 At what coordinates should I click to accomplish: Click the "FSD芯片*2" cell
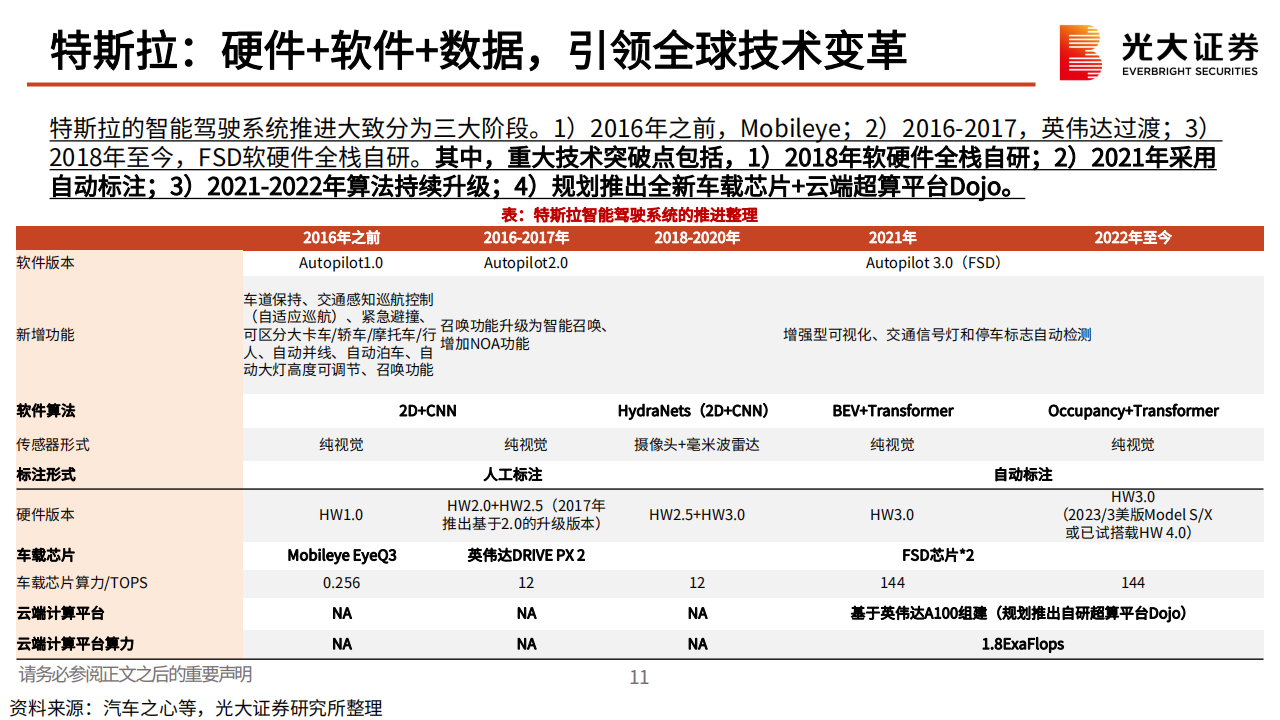click(x=937, y=555)
